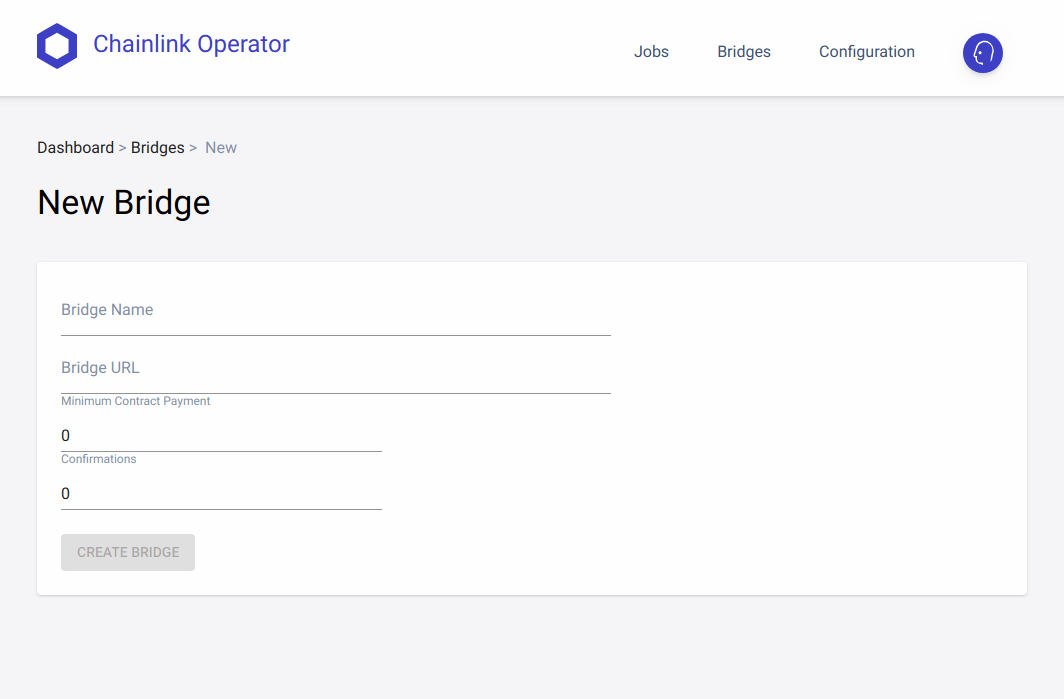Click into the Bridge URL field
The height and width of the screenshot is (699, 1064).
[x=335, y=370]
